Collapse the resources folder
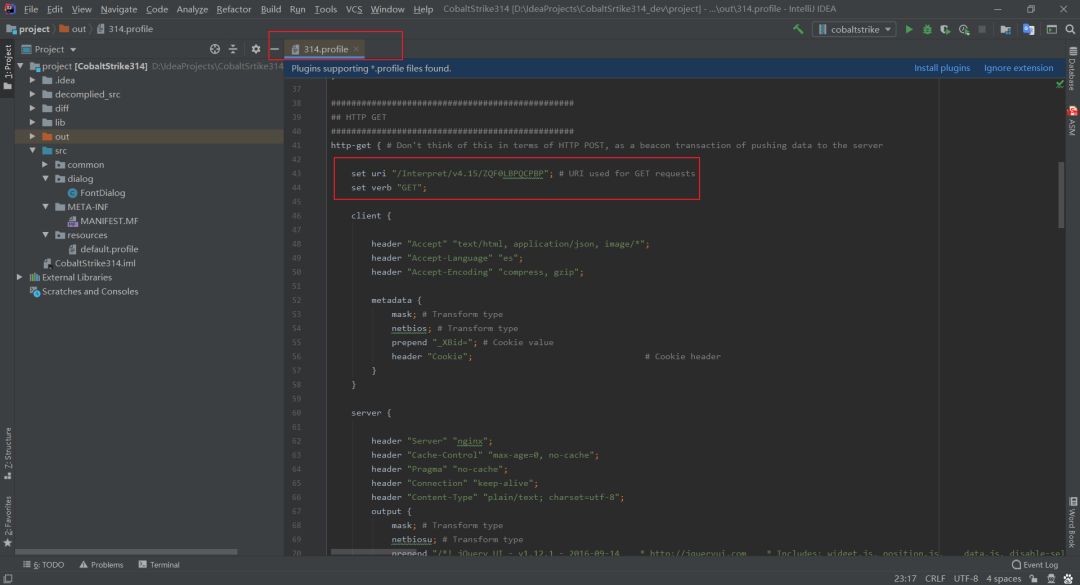Screen dimensions: 1080x585 pos(45,235)
